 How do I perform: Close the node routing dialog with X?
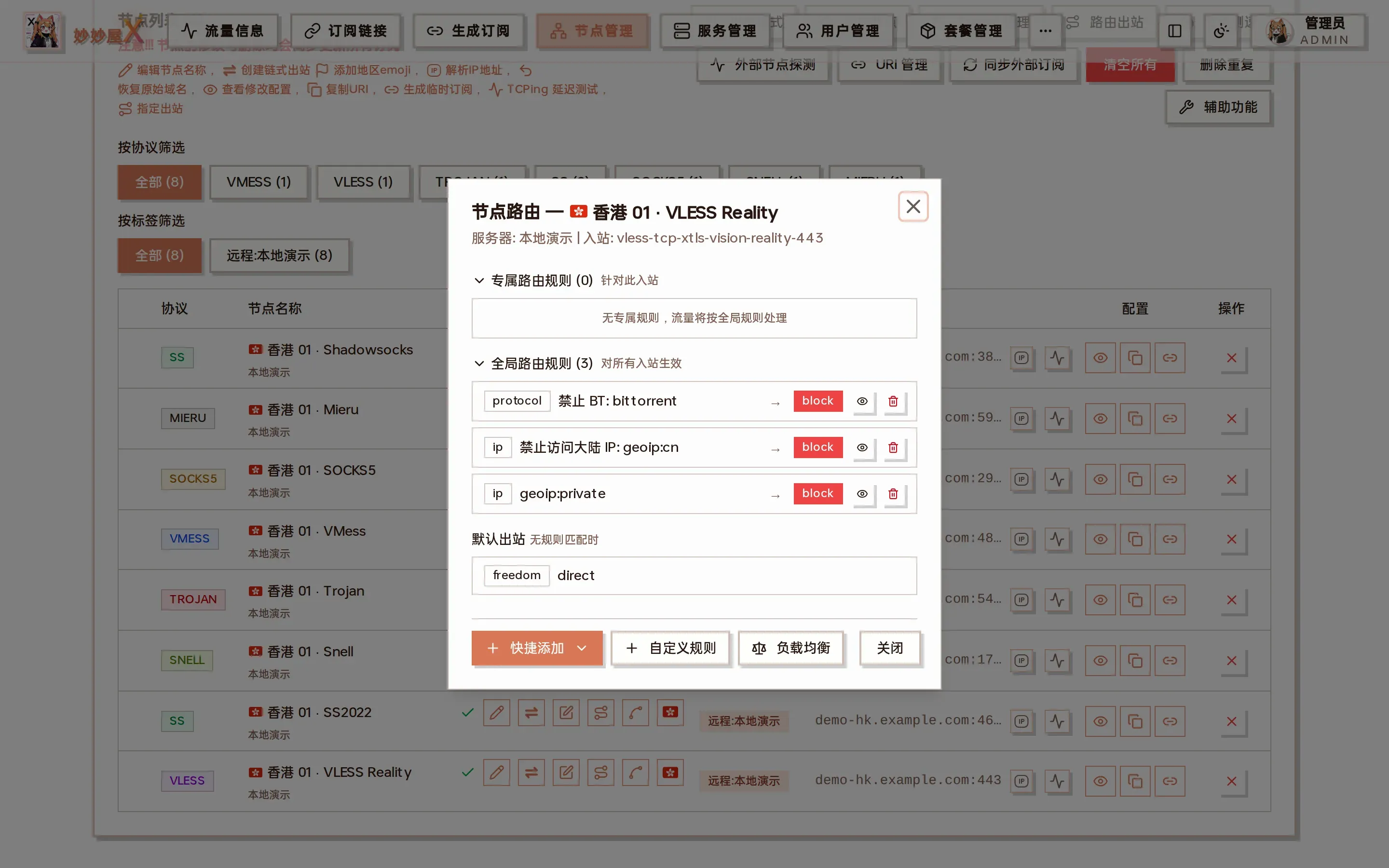[912, 206]
